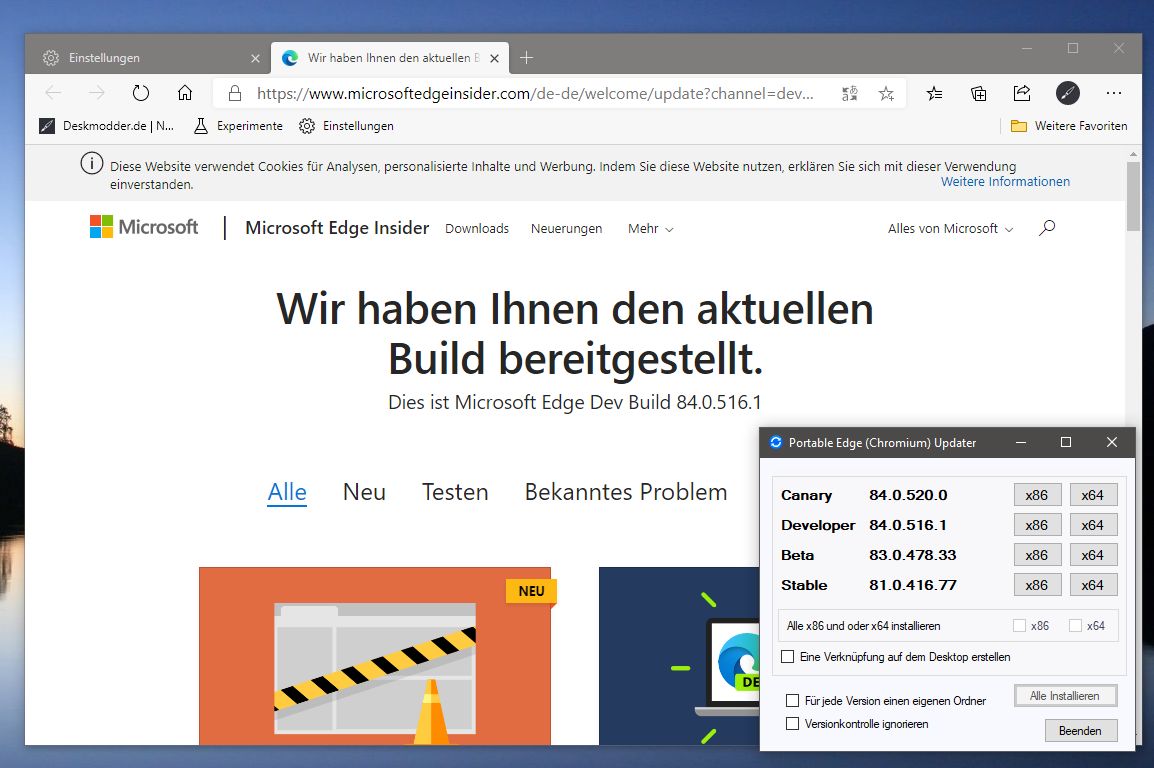Reload the page with the refresh icon
The image size is (1154, 768).
click(141, 93)
